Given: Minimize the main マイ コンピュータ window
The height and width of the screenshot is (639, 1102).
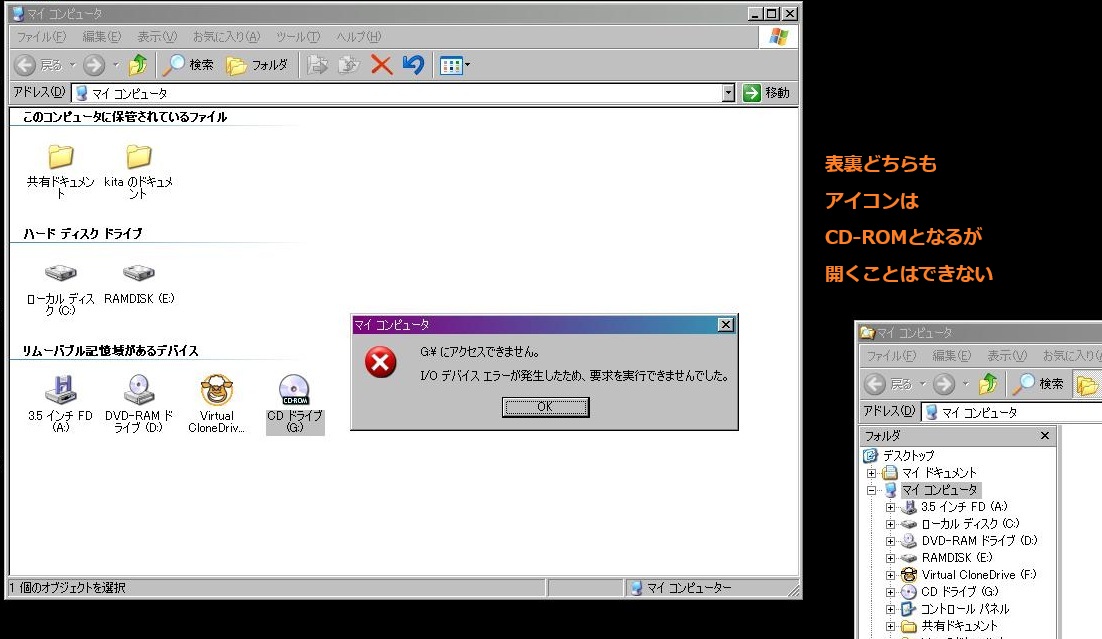Looking at the screenshot, I should (756, 13).
